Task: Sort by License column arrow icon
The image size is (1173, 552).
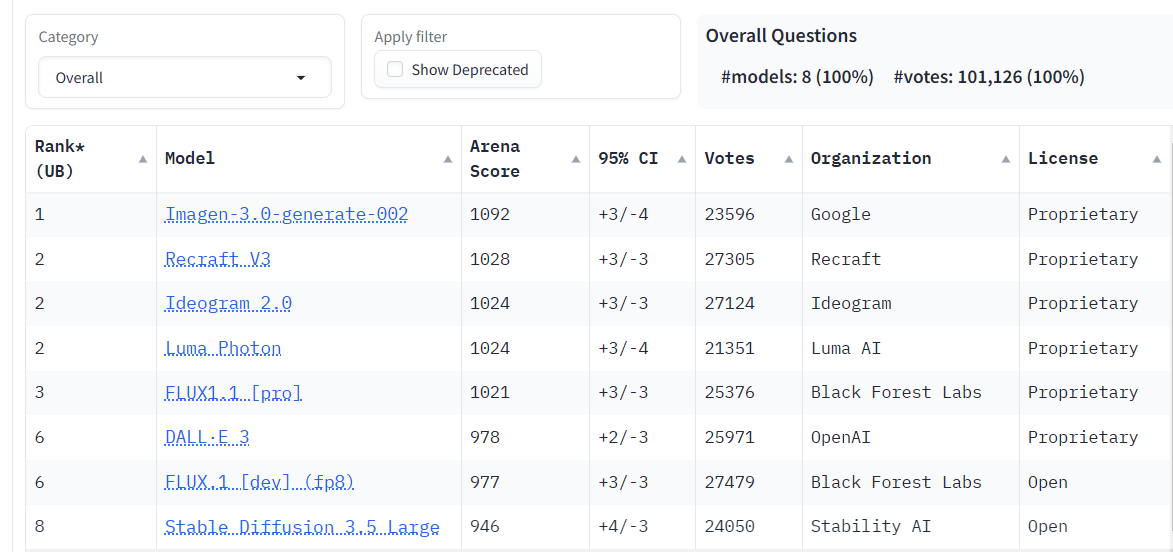Action: click(1157, 159)
